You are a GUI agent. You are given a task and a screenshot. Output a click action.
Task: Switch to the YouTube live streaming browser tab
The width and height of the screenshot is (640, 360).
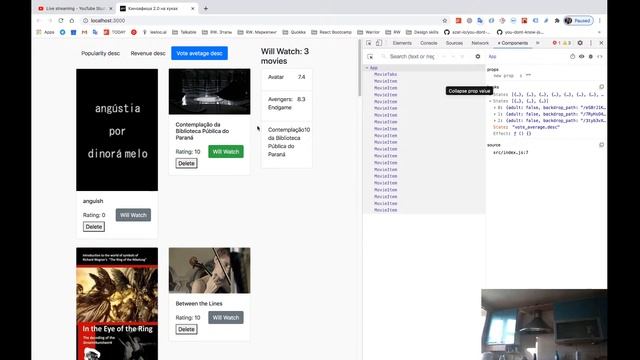click(x=75, y=8)
